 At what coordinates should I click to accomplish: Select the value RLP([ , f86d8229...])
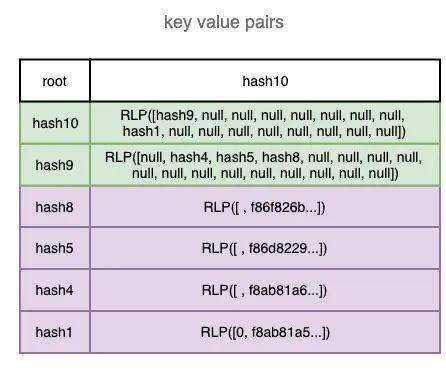(x=265, y=248)
